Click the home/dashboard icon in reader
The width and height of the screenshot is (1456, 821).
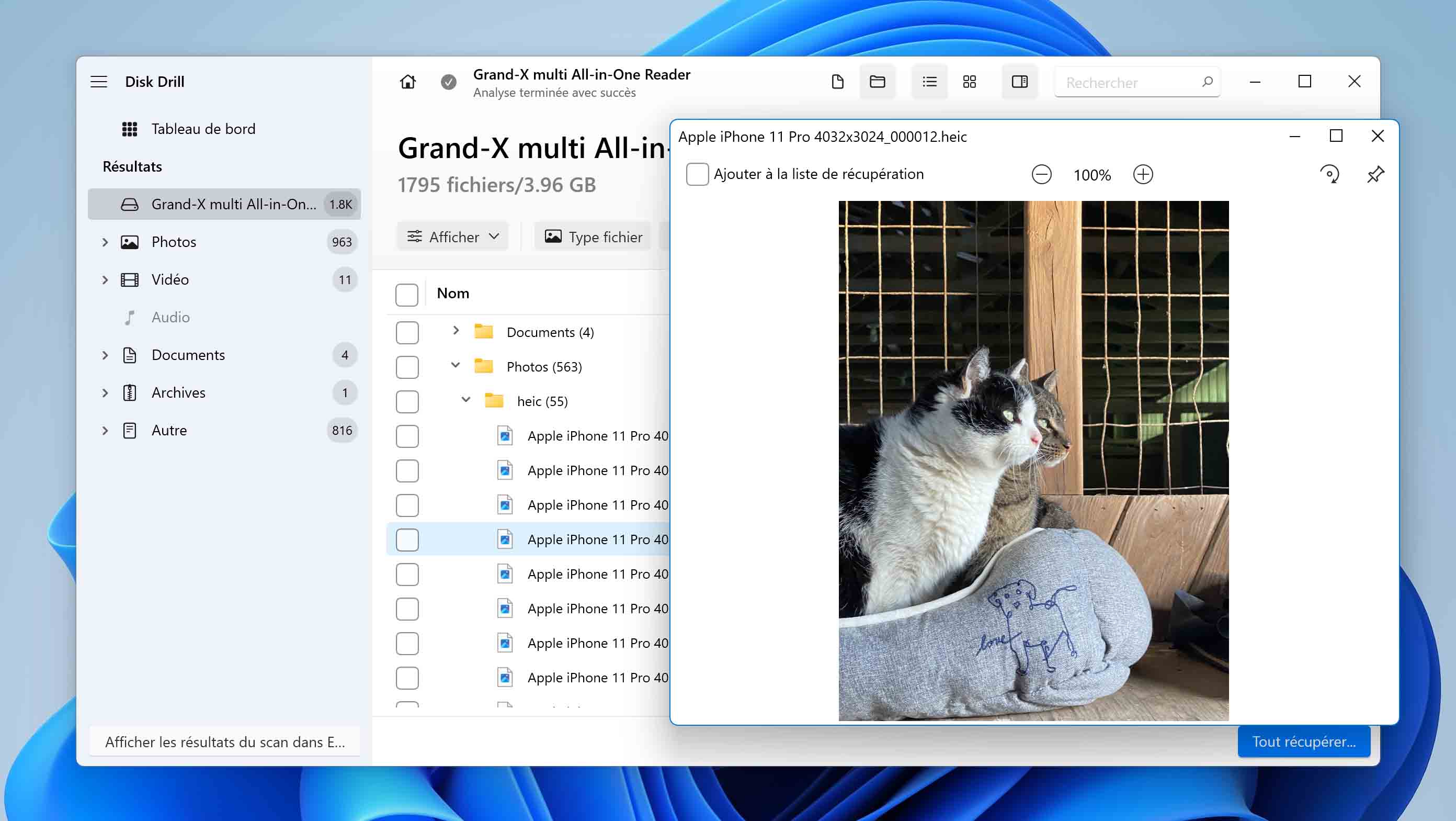coord(407,82)
